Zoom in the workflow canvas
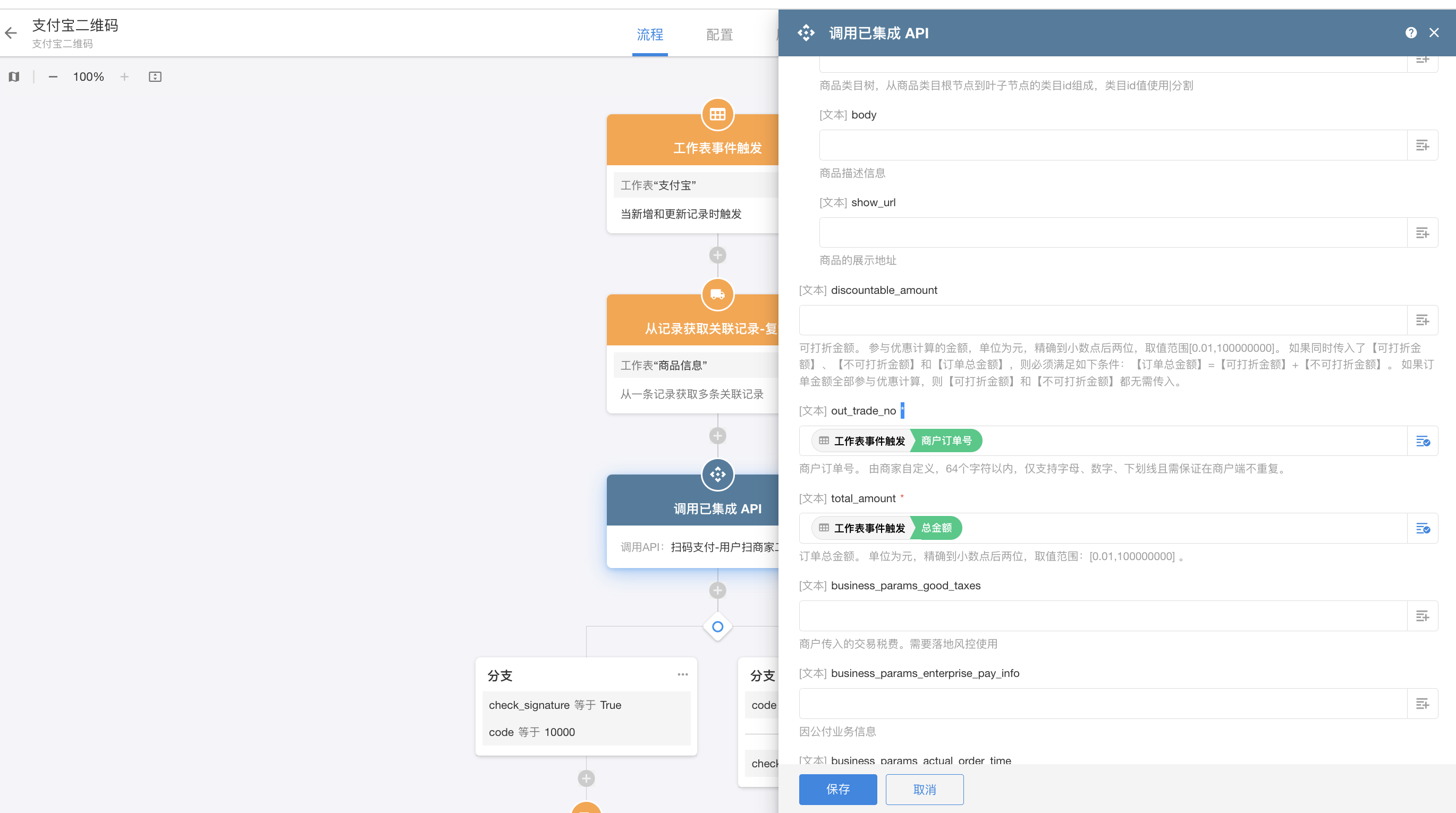 [124, 77]
